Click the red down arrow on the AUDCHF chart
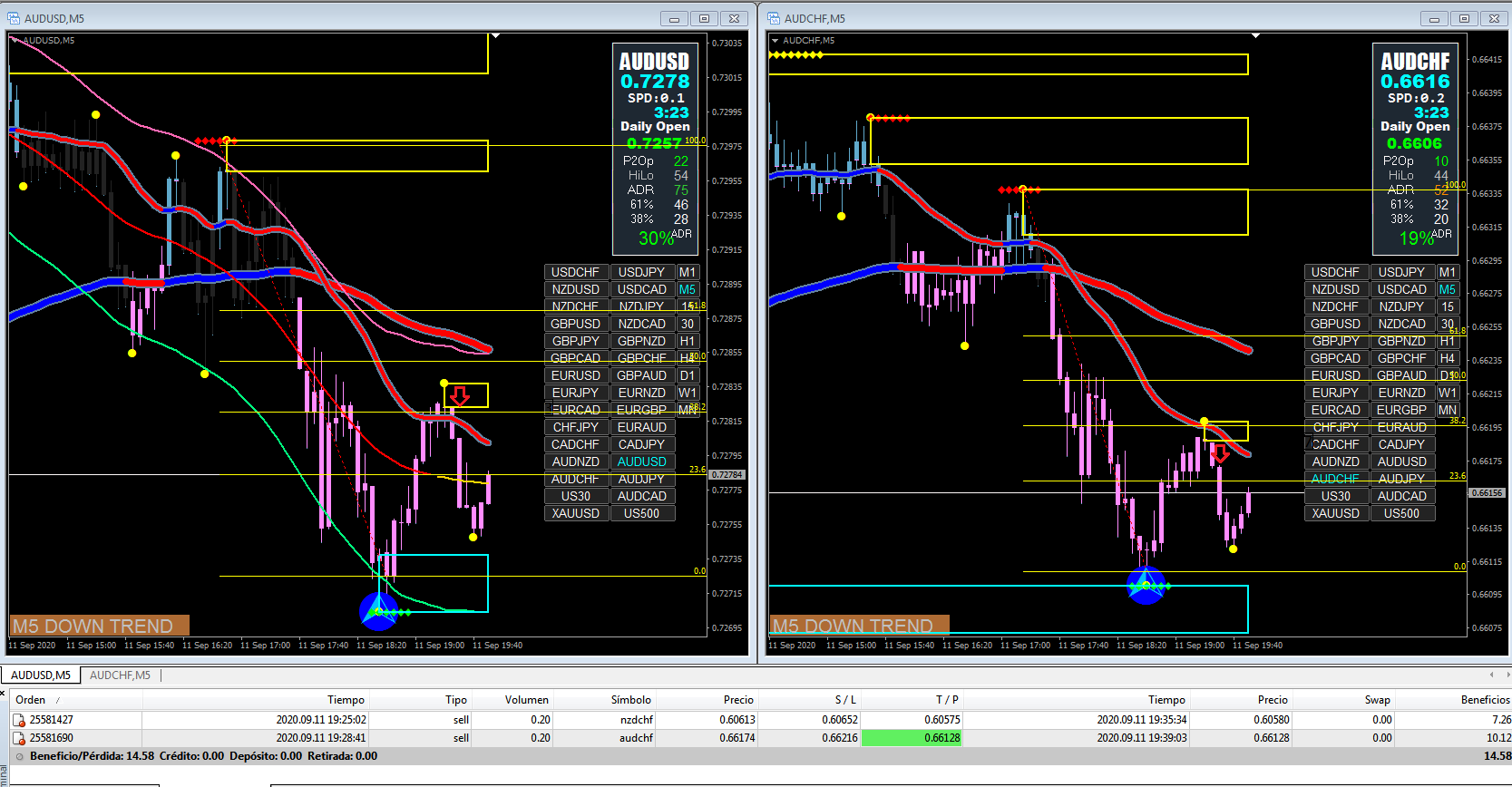Image resolution: width=1512 pixels, height=787 pixels. [1220, 453]
